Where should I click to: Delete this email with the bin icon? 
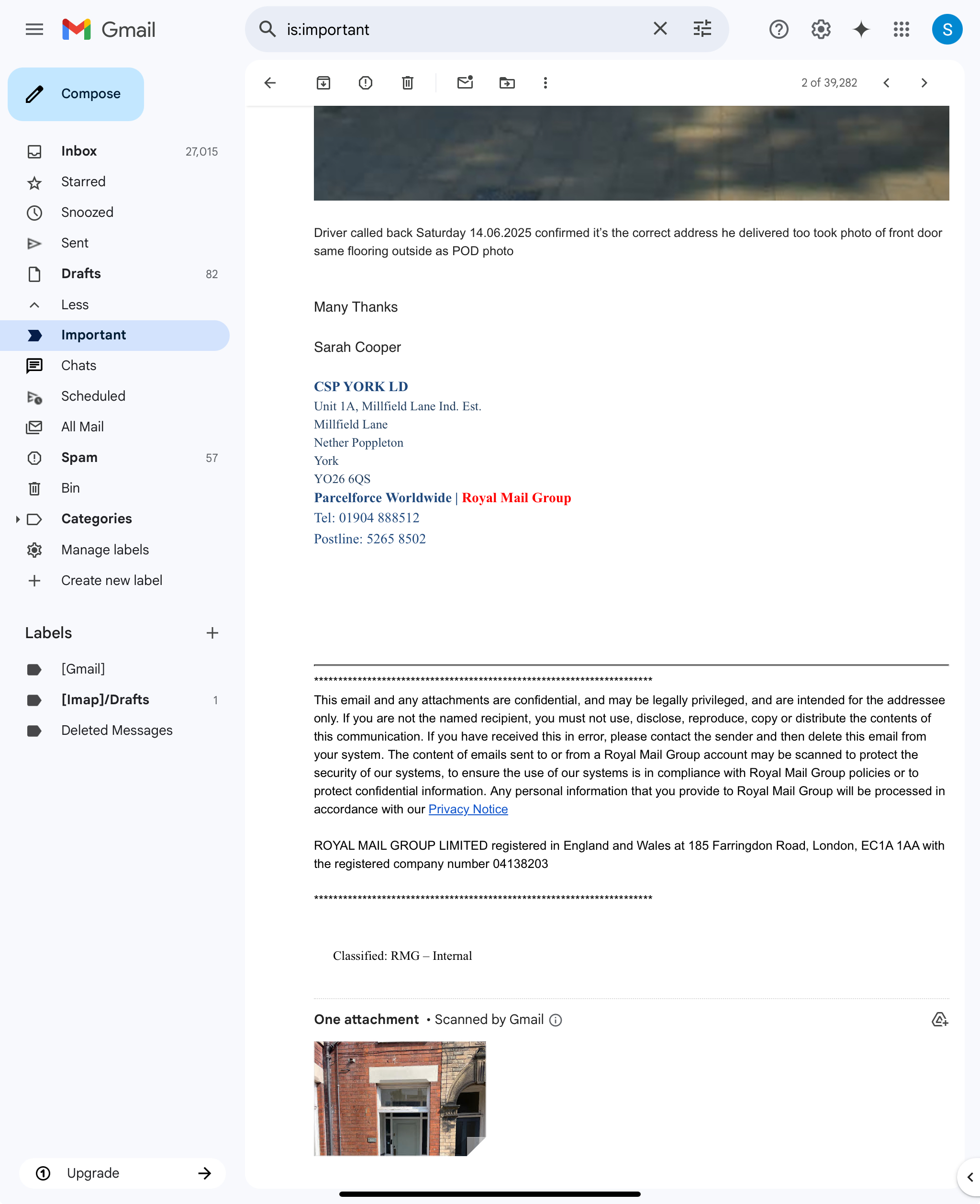click(x=408, y=83)
